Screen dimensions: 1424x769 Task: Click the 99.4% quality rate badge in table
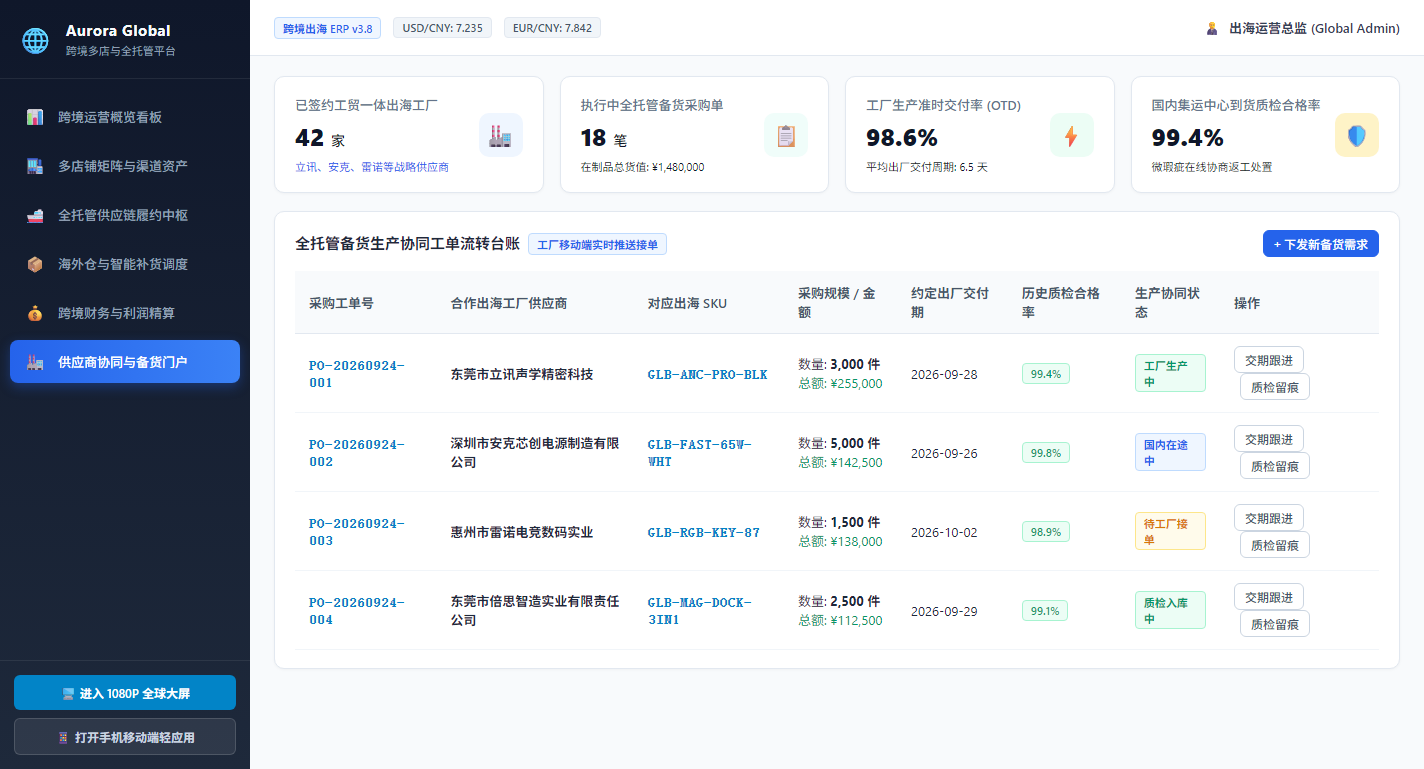(1046, 373)
